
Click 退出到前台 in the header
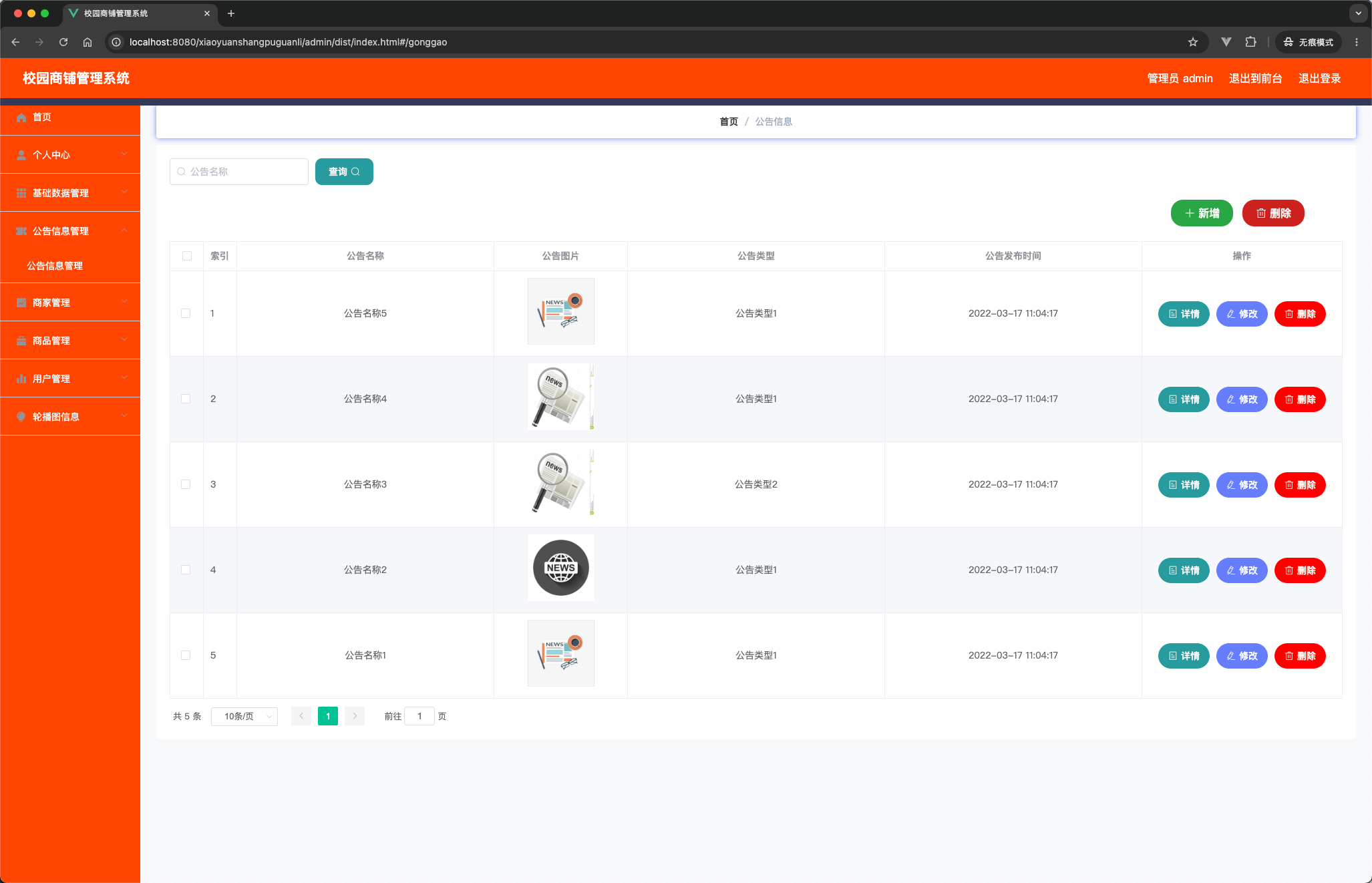point(1256,78)
